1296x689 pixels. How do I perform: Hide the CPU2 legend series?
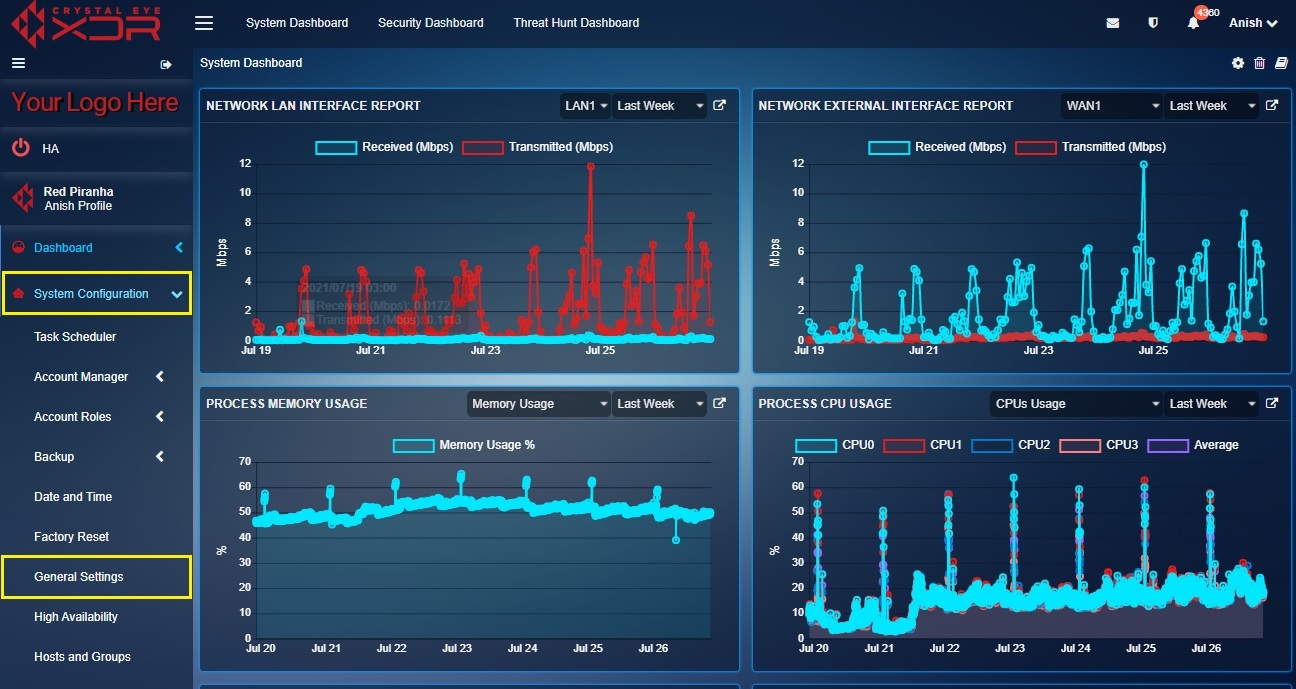click(1010, 445)
